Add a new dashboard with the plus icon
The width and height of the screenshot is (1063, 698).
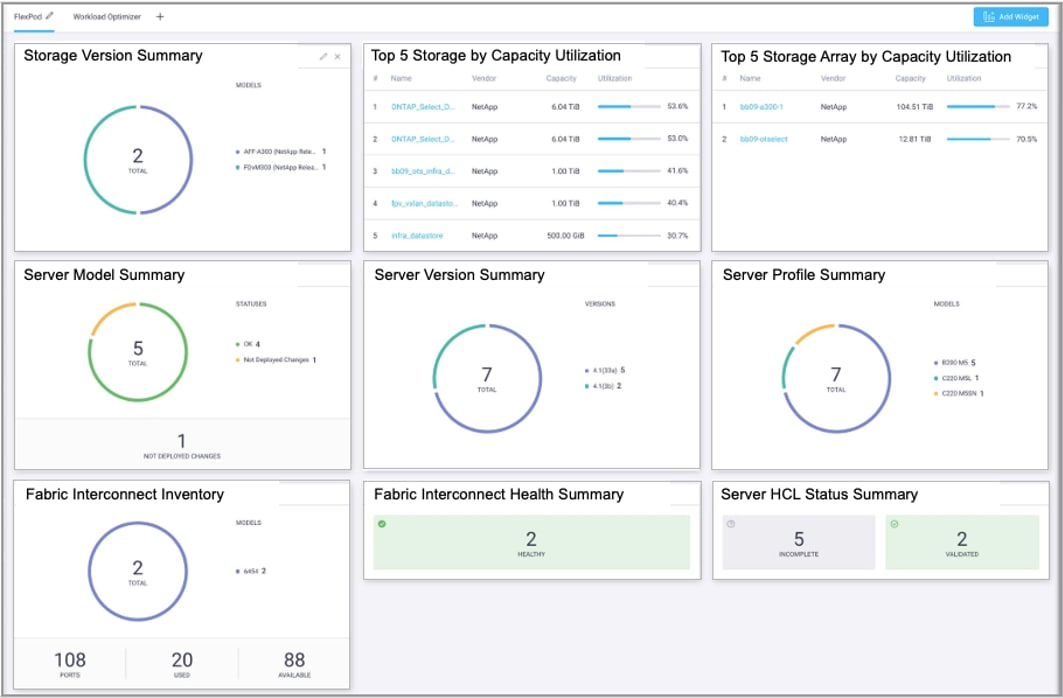pyautogui.click(x=160, y=17)
